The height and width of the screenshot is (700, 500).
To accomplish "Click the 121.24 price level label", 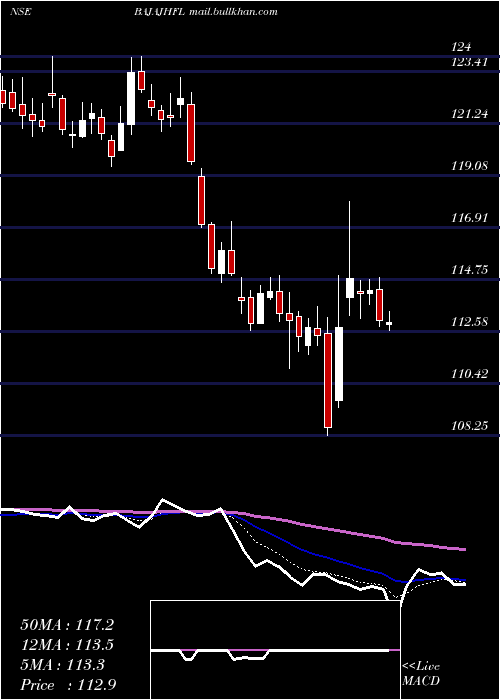I will (469, 114).
